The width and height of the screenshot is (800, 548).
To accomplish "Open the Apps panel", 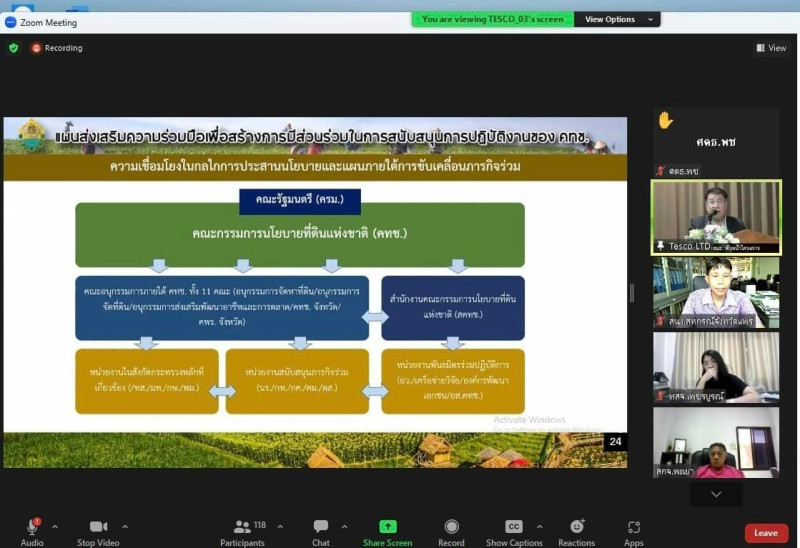I will [633, 530].
